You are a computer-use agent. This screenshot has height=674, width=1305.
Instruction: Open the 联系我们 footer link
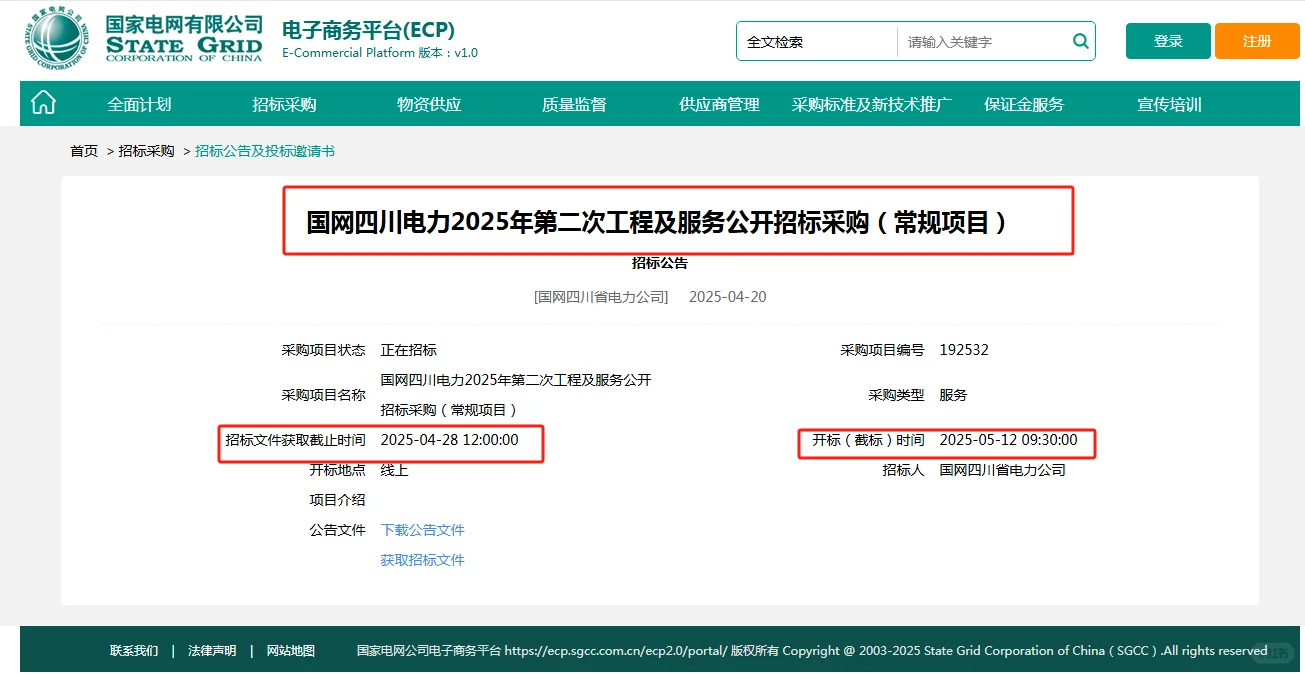(x=135, y=650)
